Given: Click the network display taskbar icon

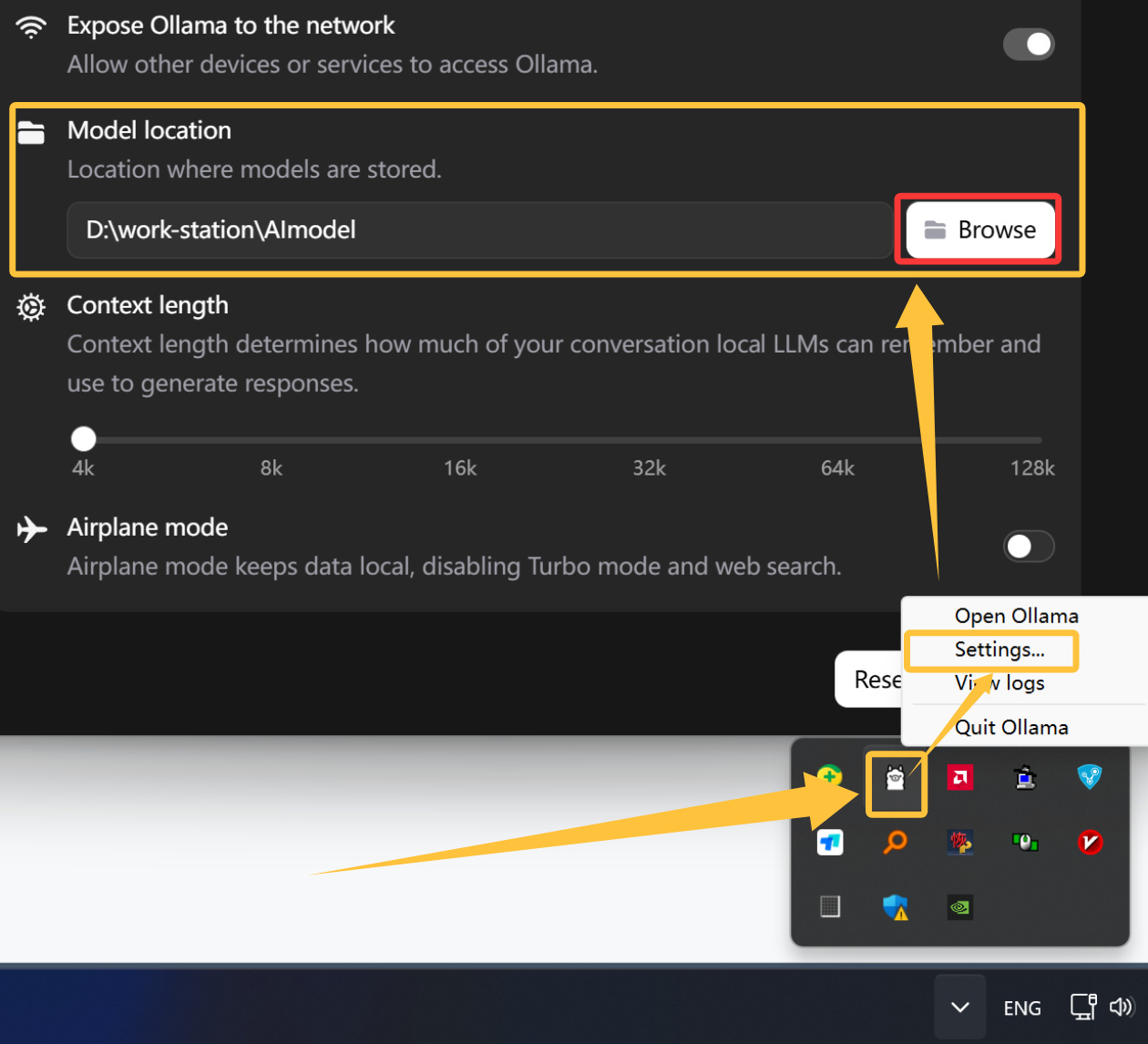Looking at the screenshot, I should pos(1082,1007).
